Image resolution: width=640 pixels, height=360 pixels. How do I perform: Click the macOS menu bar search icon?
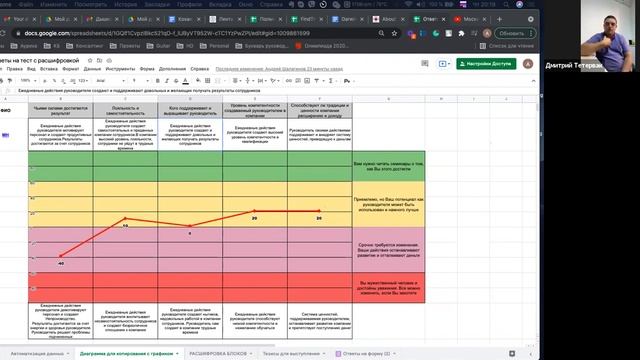pyautogui.click(x=506, y=4)
